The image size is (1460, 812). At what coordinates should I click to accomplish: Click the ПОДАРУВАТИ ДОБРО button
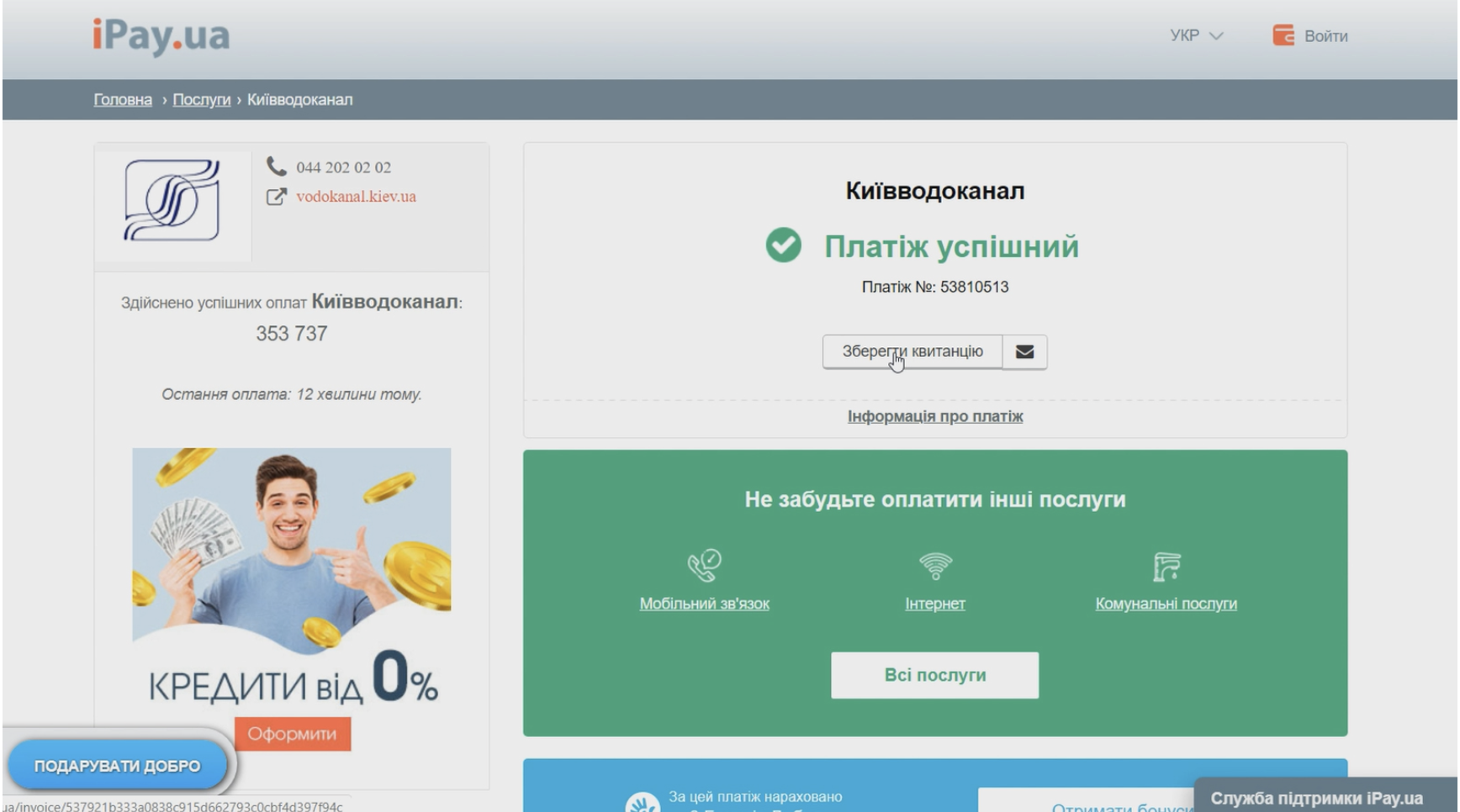(117, 766)
